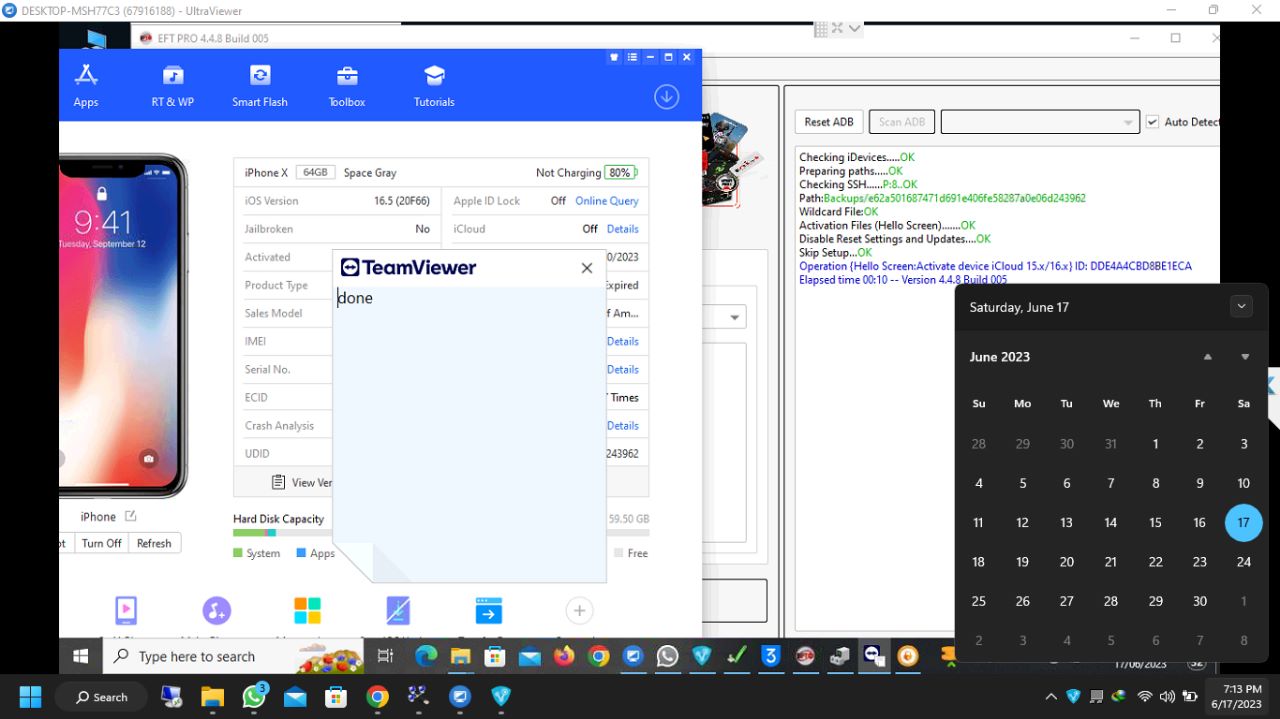Click the 'done' text in TeamViewer note
This screenshot has height=719, width=1280.
click(355, 298)
